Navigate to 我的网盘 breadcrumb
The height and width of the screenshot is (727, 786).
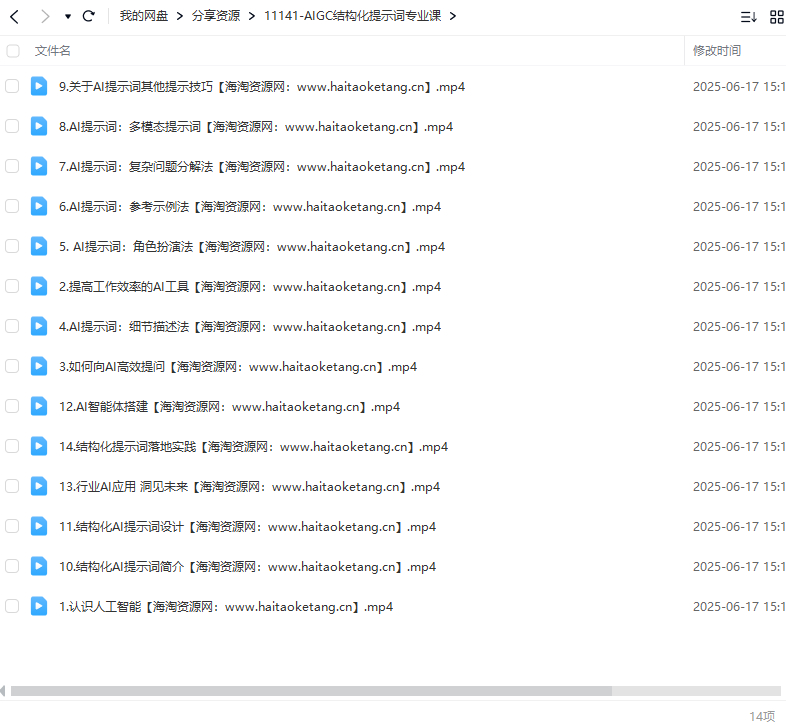click(143, 16)
